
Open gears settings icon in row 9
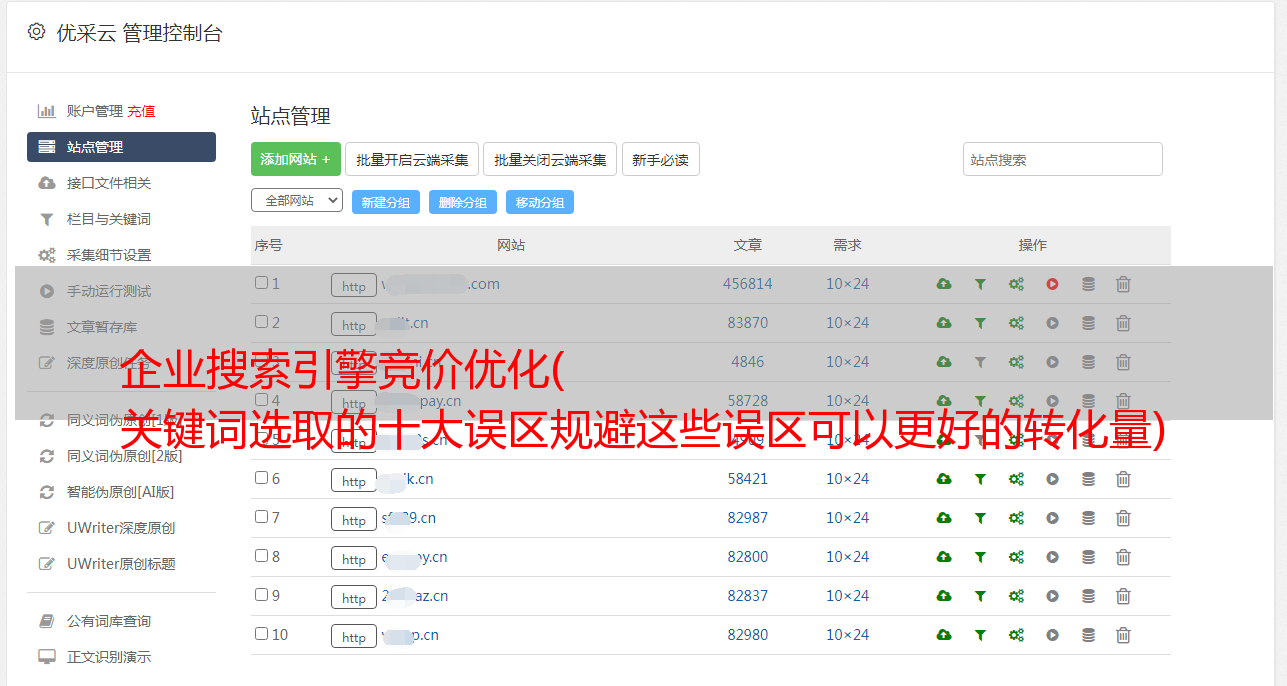[x=1016, y=596]
